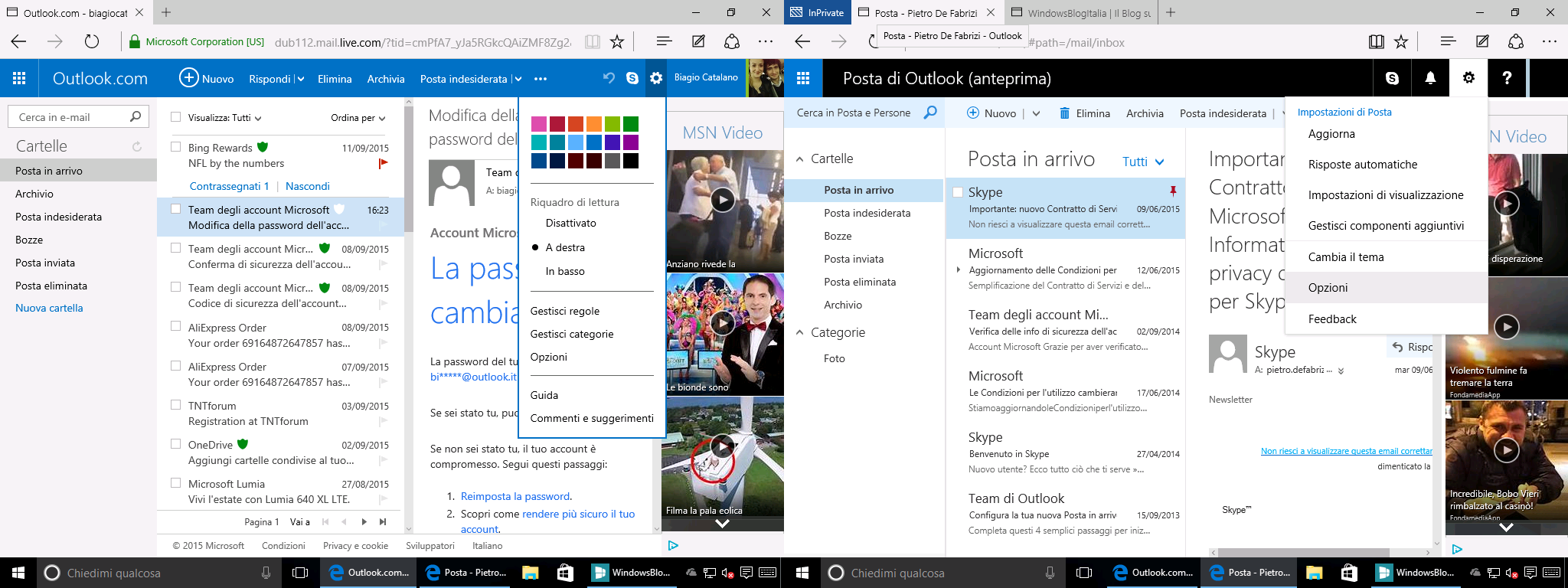The width and height of the screenshot is (1568, 588).
Task: Click the Reimposta la password link
Action: 515,496
